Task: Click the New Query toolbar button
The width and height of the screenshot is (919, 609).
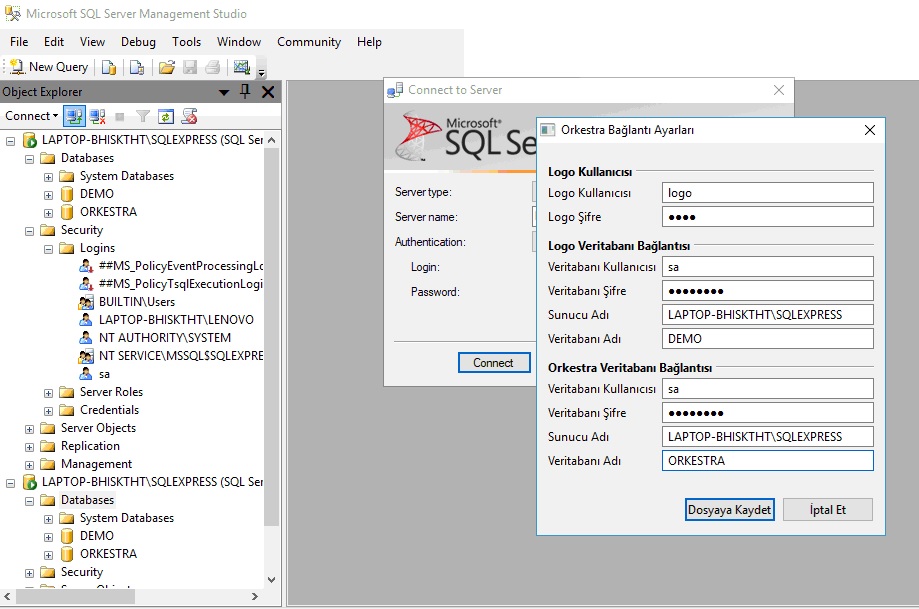Action: [x=49, y=67]
